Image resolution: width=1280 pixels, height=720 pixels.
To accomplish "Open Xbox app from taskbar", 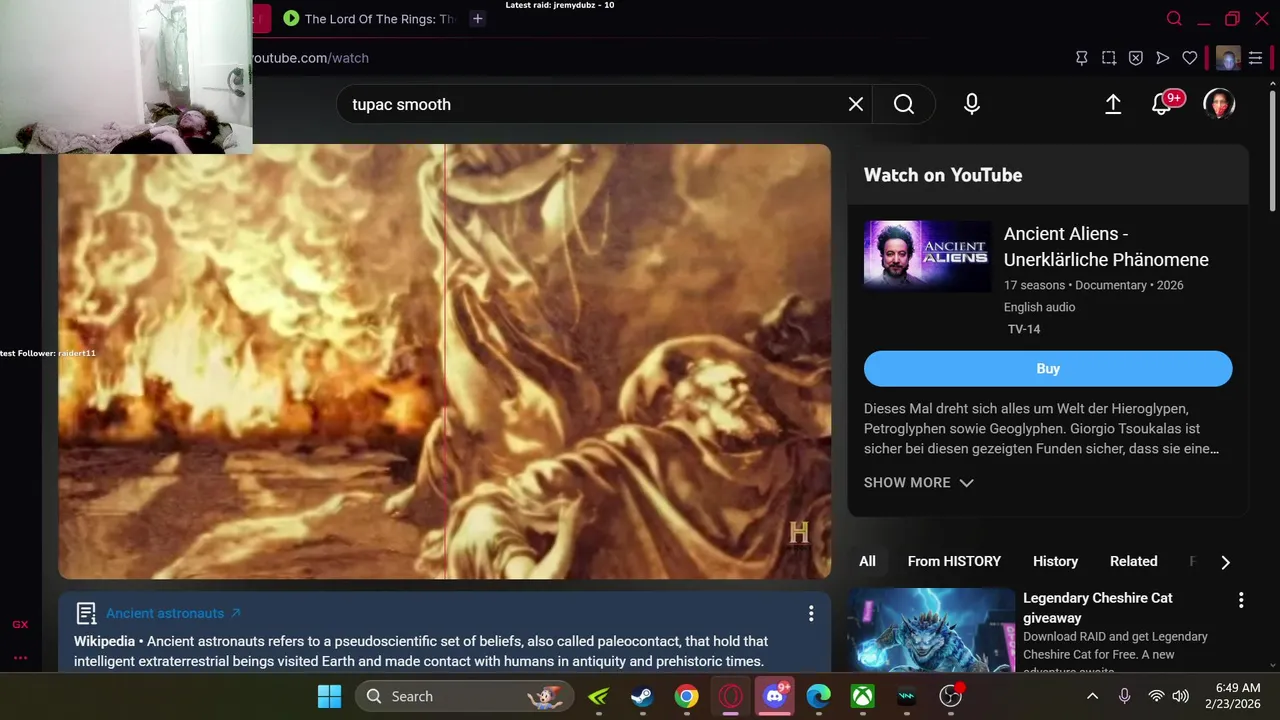I will click(x=862, y=696).
